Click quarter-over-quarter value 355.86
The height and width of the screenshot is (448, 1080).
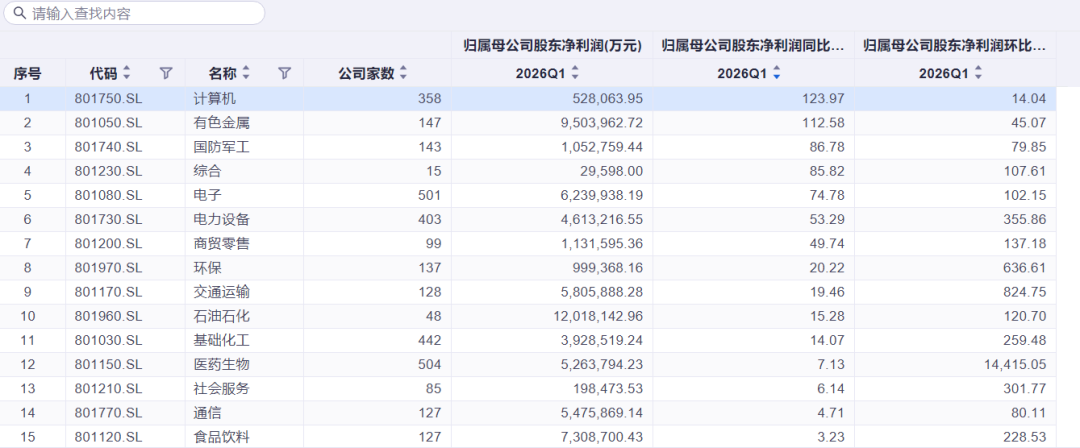click(x=1027, y=219)
